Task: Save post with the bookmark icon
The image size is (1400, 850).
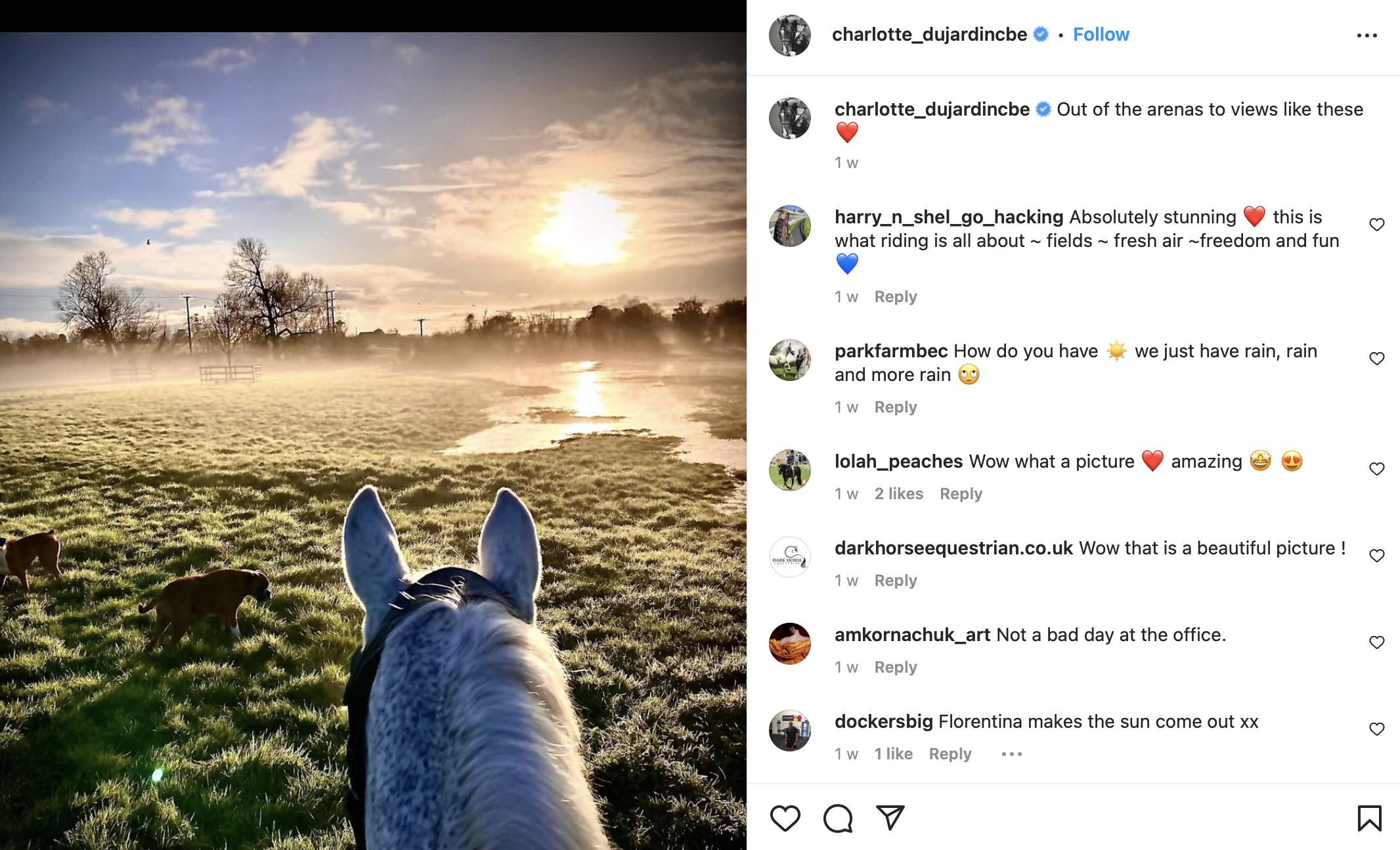Action: [1369, 818]
